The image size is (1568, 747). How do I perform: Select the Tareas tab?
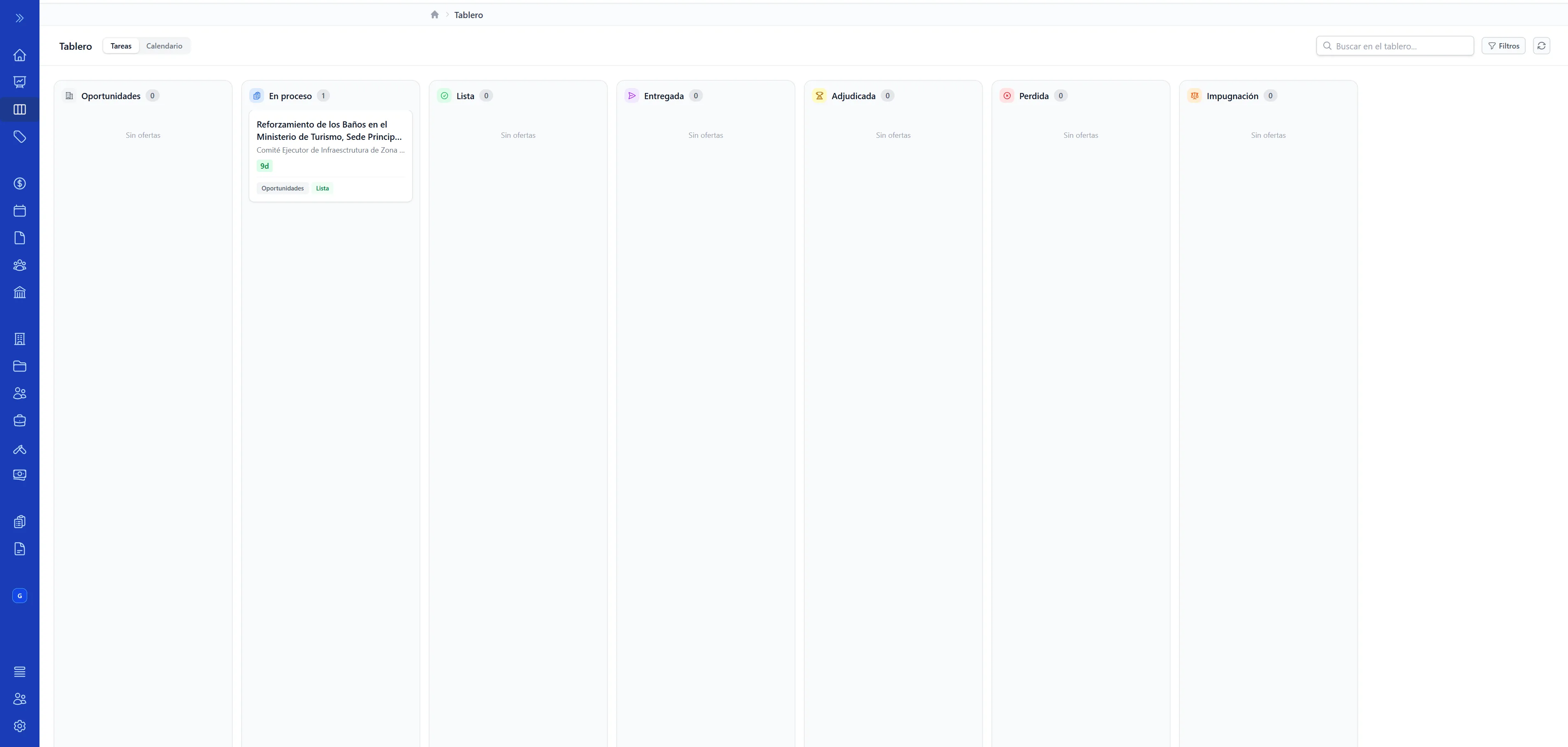point(121,46)
